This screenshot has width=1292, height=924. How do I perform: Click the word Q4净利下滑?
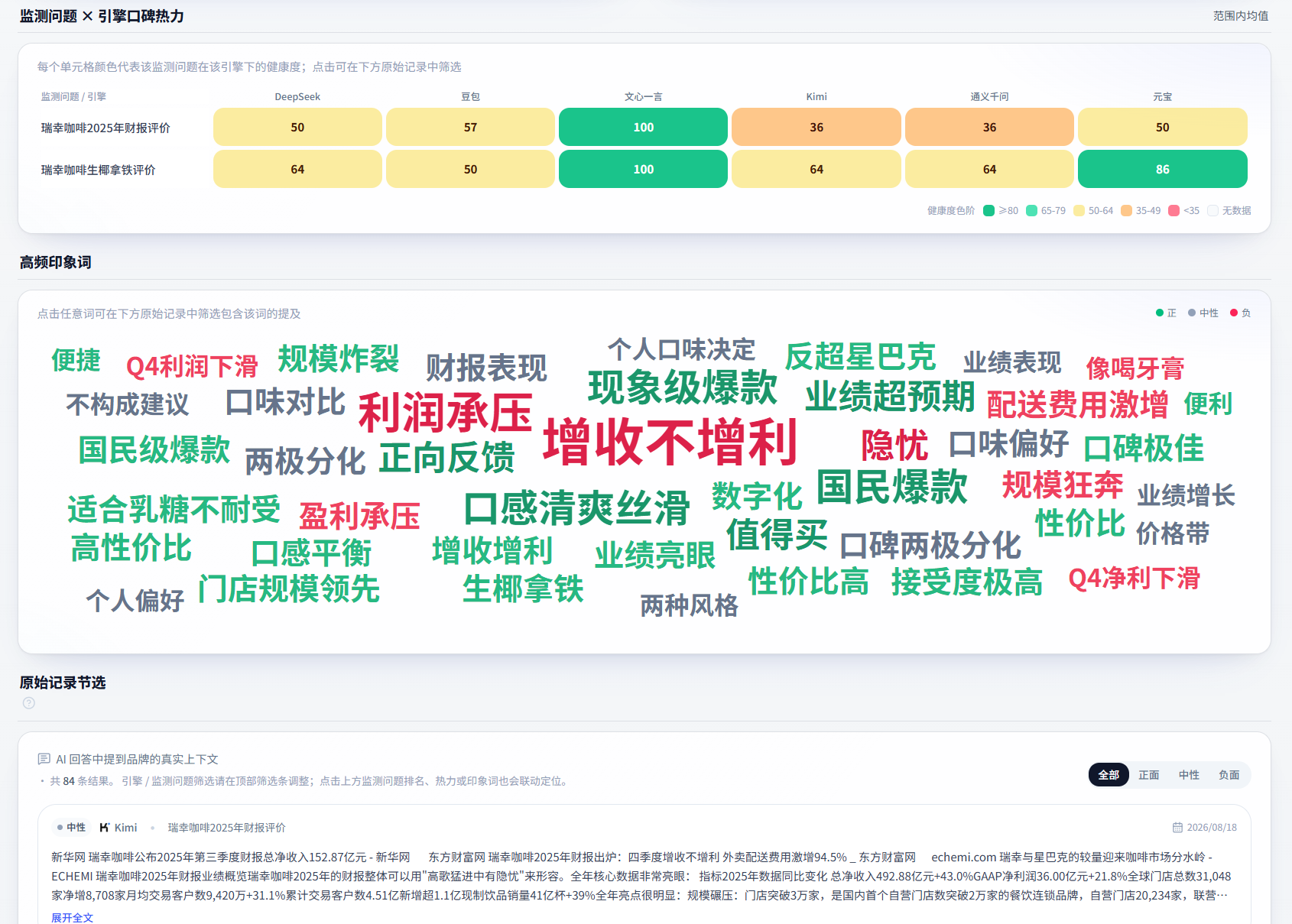tap(1135, 579)
